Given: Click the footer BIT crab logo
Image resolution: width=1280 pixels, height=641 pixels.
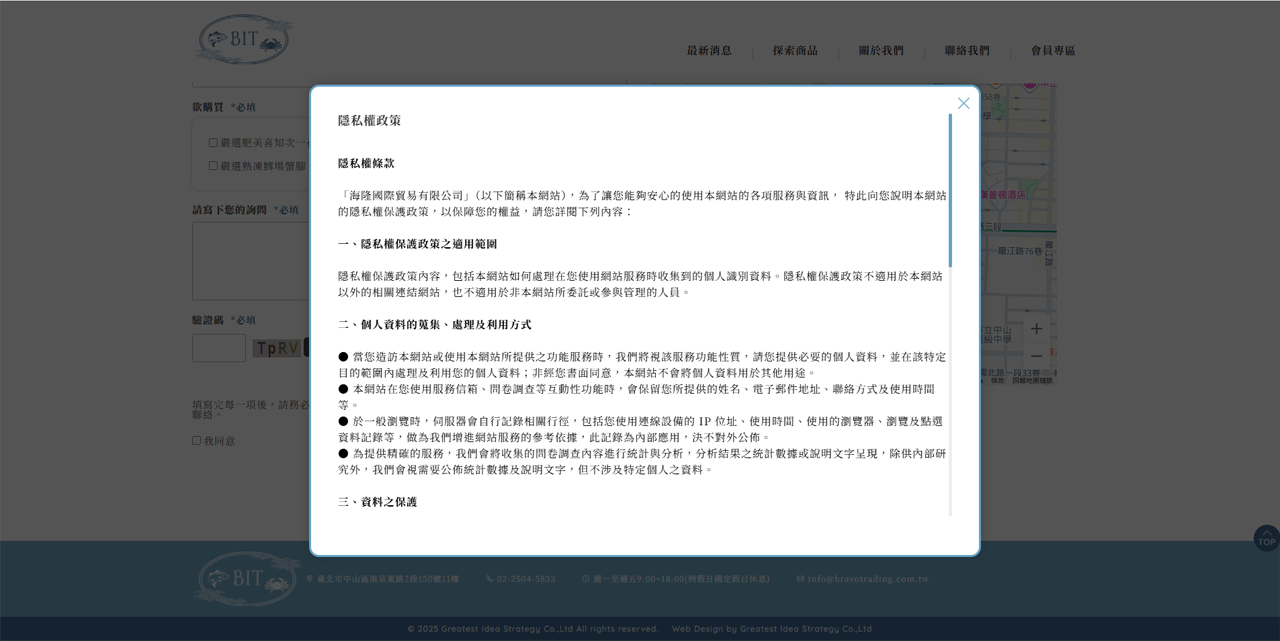Looking at the screenshot, I should (x=246, y=579).
